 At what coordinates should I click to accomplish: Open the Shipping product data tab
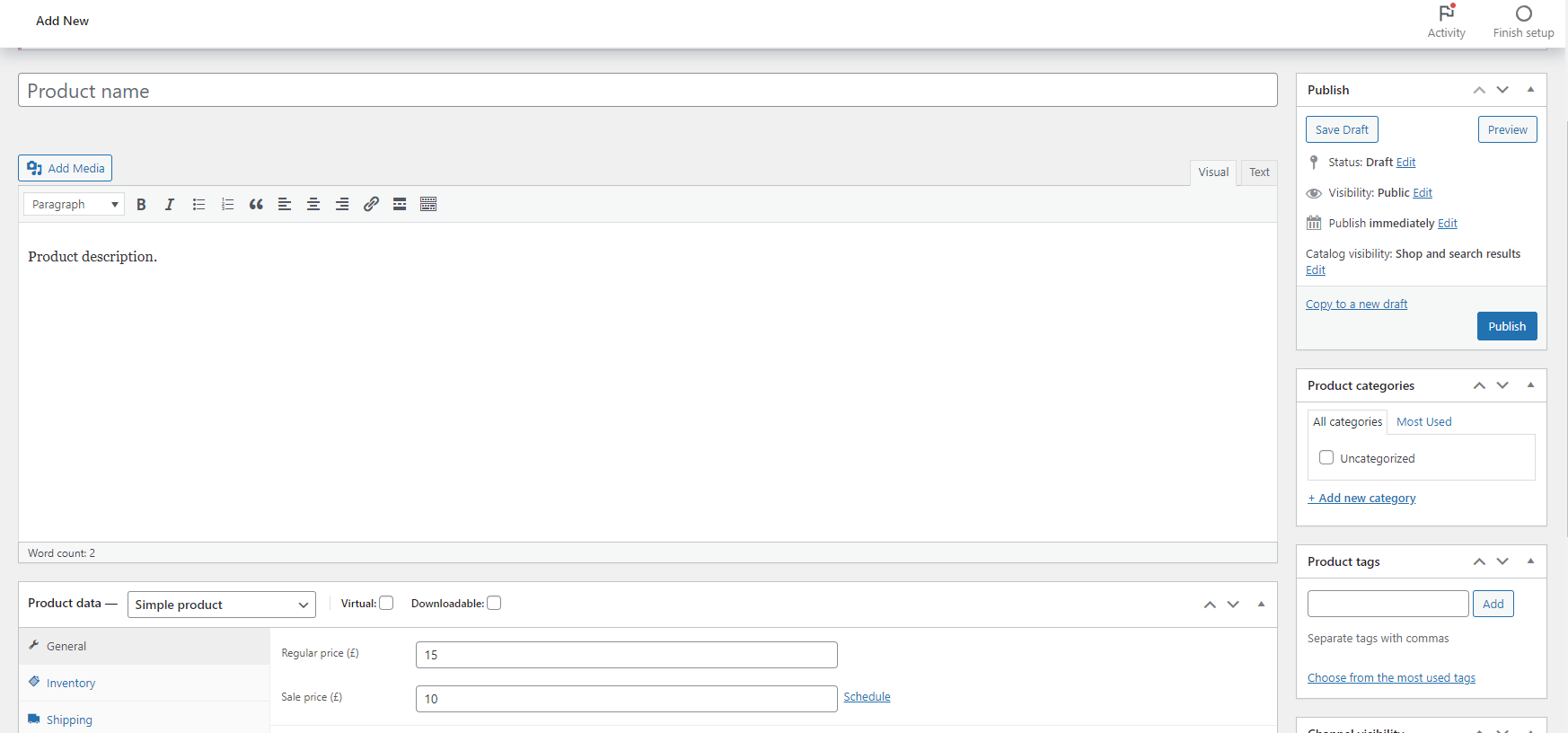coord(144,720)
